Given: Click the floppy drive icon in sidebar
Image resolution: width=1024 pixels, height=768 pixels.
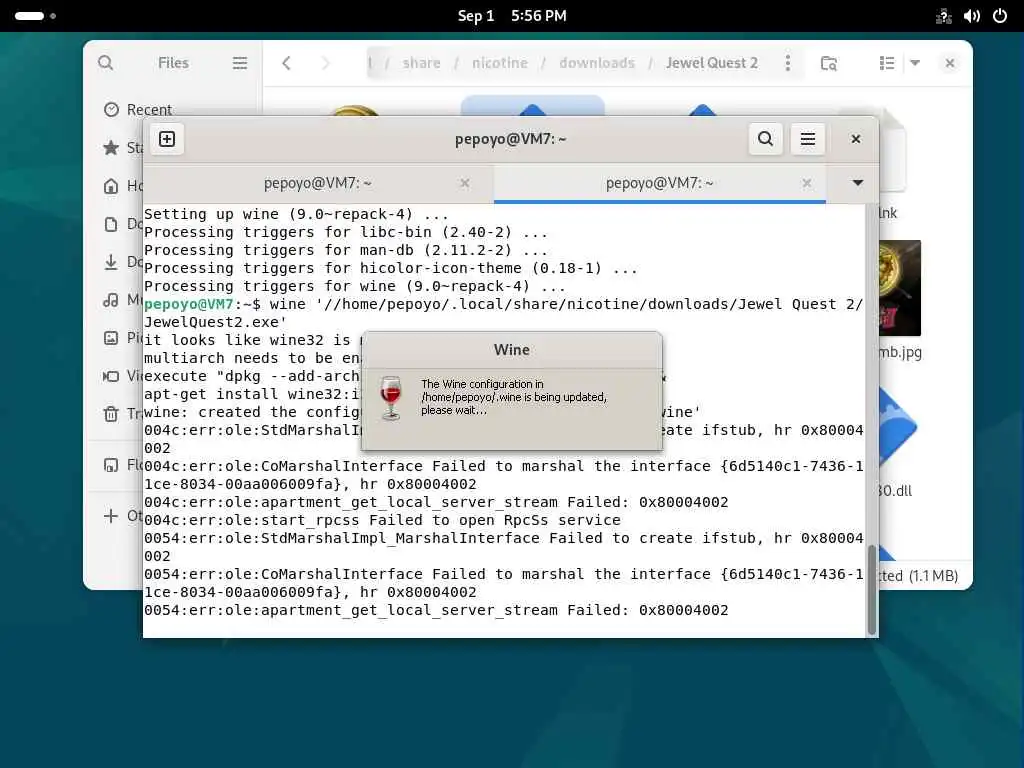Looking at the screenshot, I should 111,465.
